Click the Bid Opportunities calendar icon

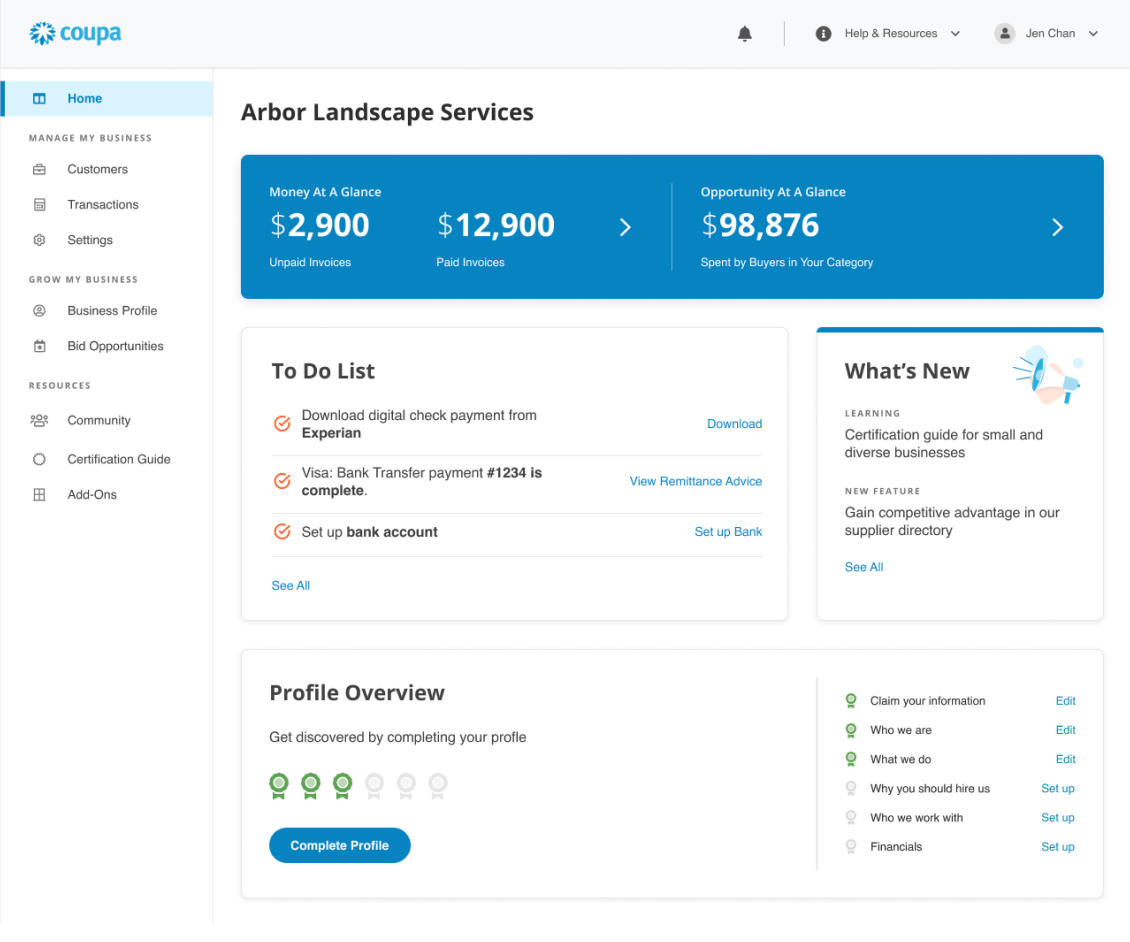click(x=40, y=346)
